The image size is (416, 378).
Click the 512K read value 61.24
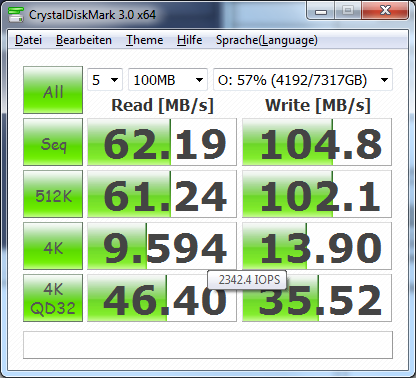click(162, 194)
